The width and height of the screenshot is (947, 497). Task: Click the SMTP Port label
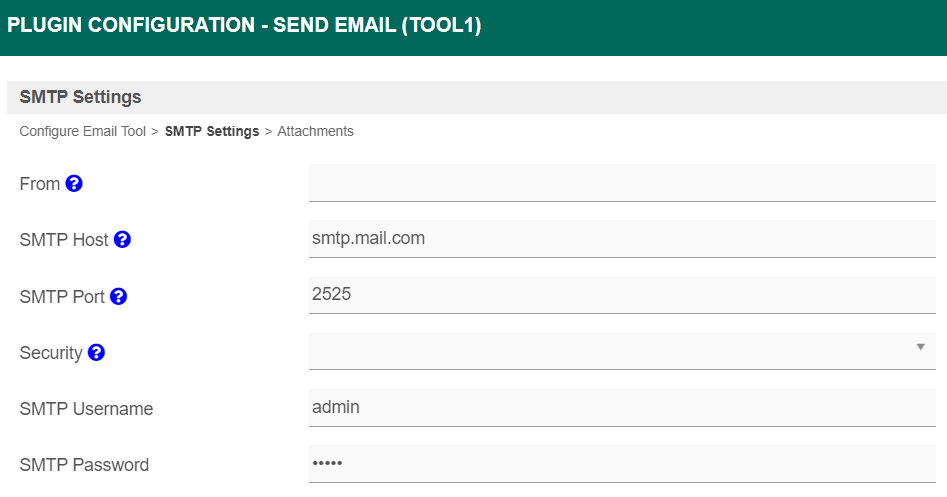point(62,297)
